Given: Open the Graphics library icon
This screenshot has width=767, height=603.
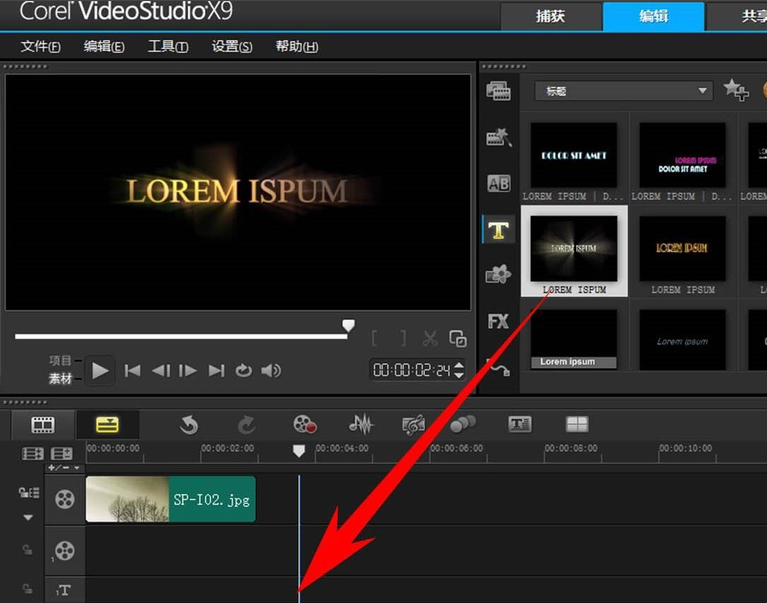Looking at the screenshot, I should pyautogui.click(x=498, y=275).
